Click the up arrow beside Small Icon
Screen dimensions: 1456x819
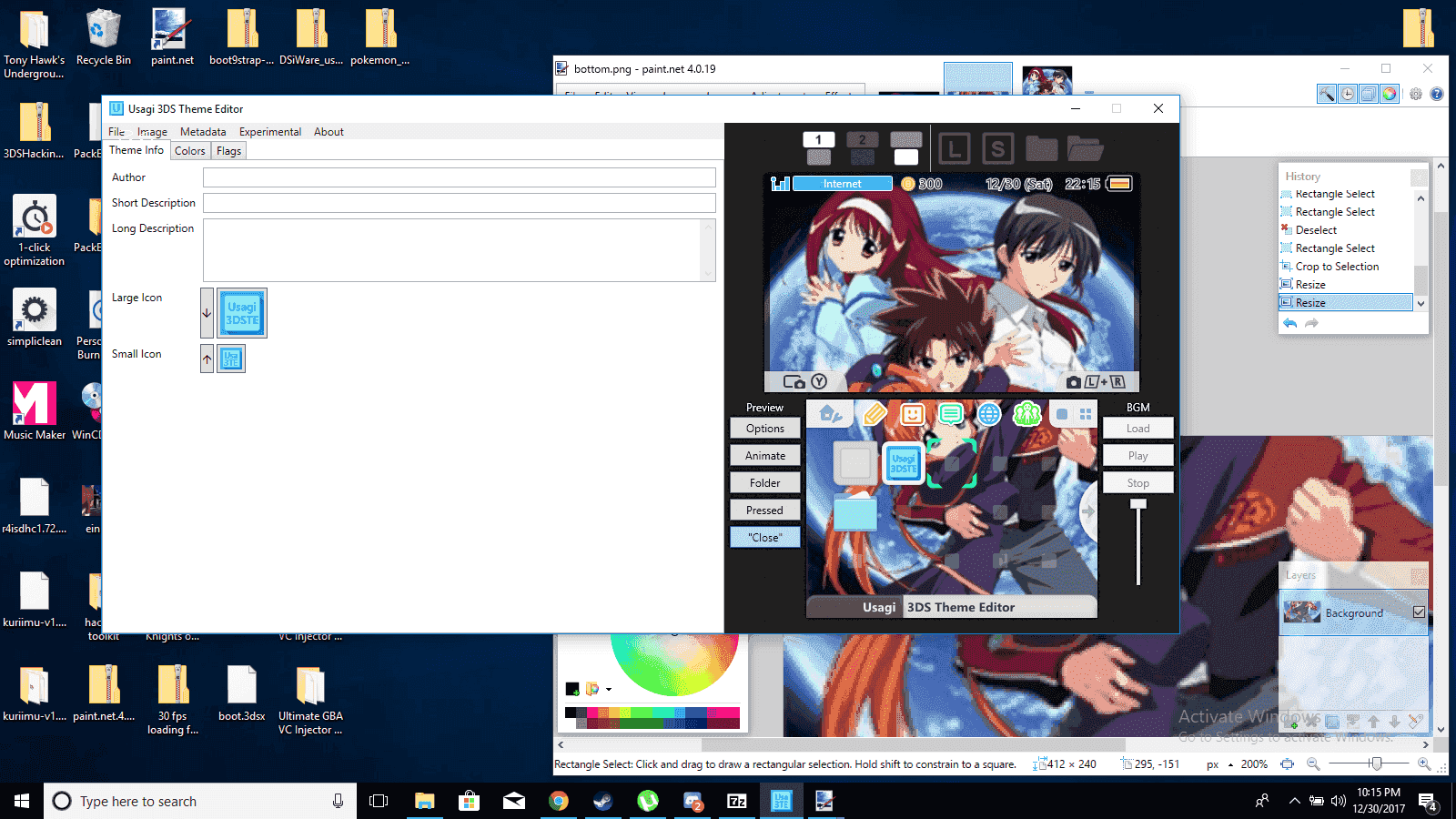click(x=207, y=359)
